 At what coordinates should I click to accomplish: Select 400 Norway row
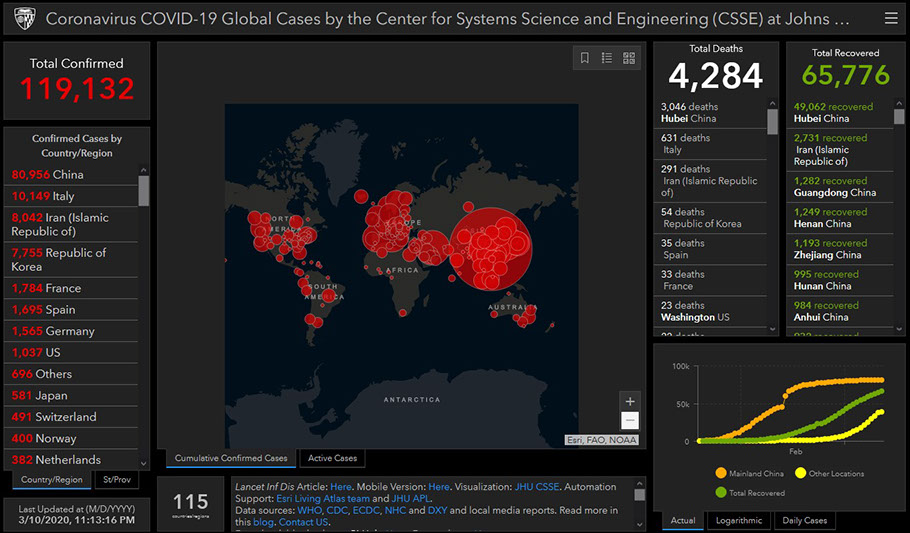click(71, 438)
